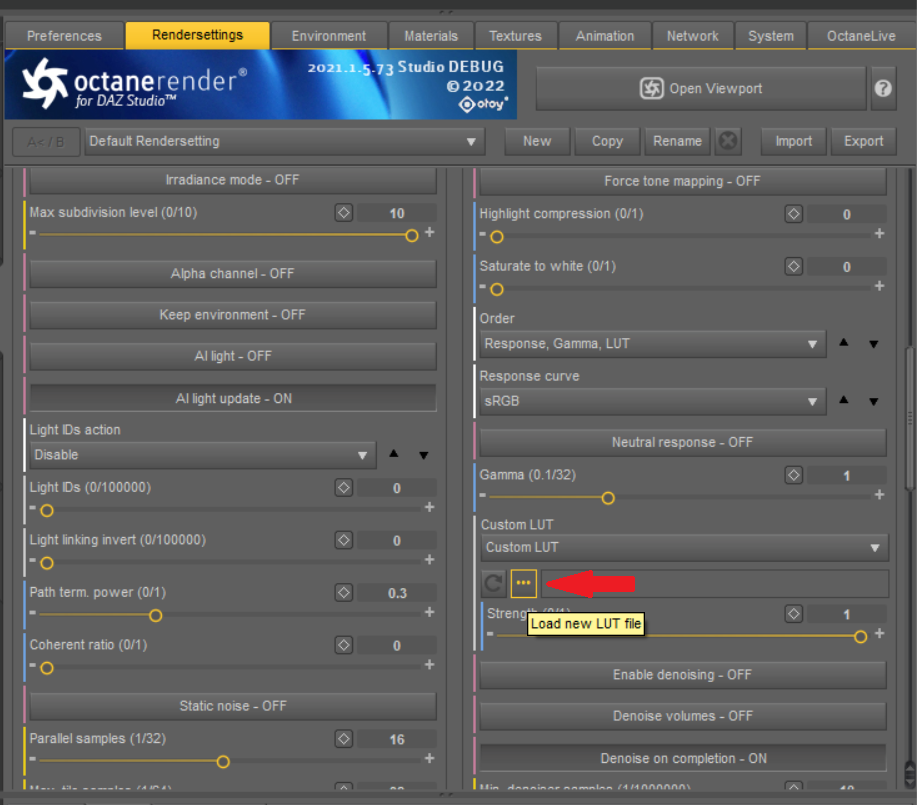Click down arrow next to Light IDs action

coord(424,455)
